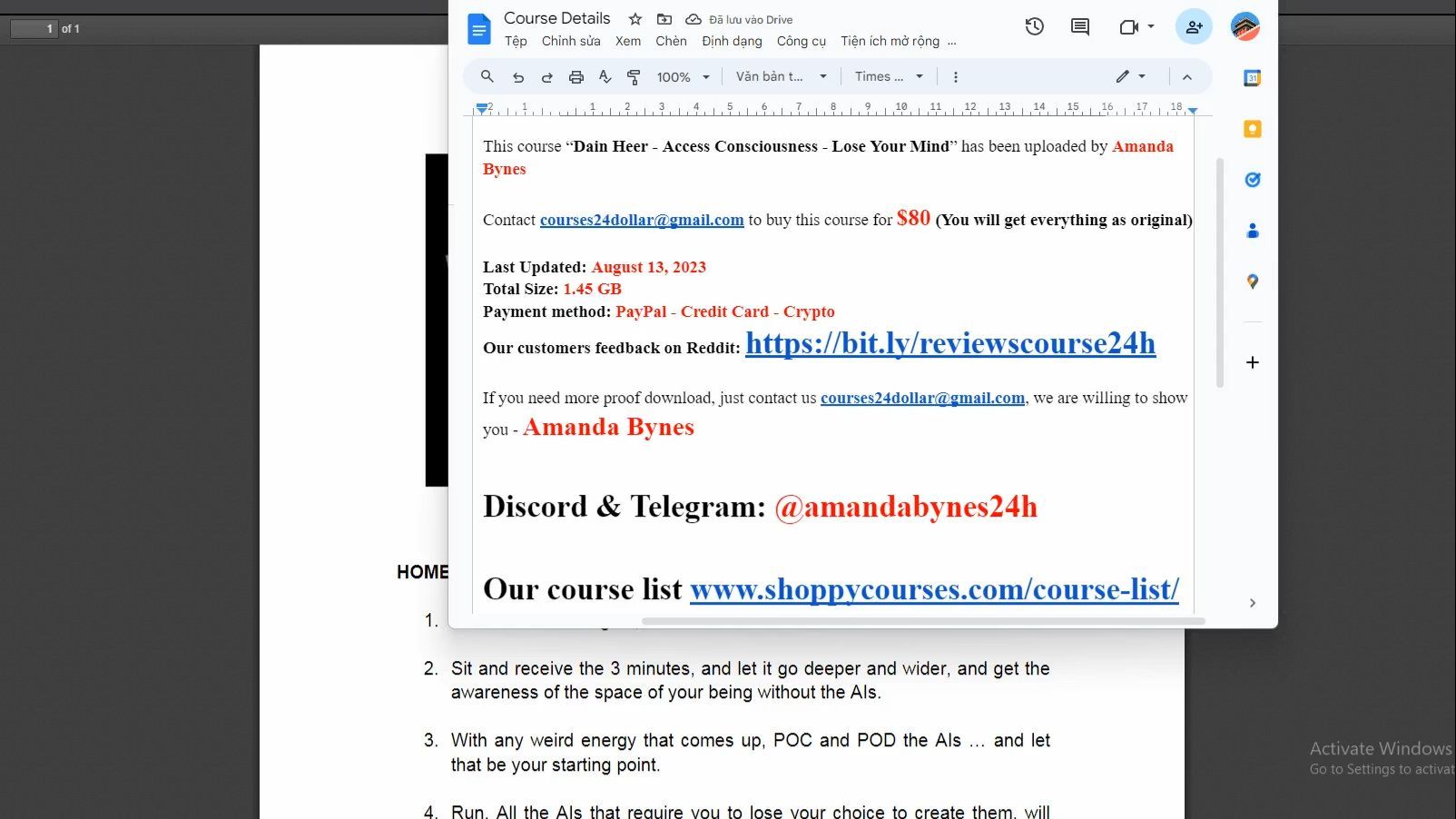Screen dimensions: 1456x819
Task: Click the 1.45 GB size text
Action: 592,289
